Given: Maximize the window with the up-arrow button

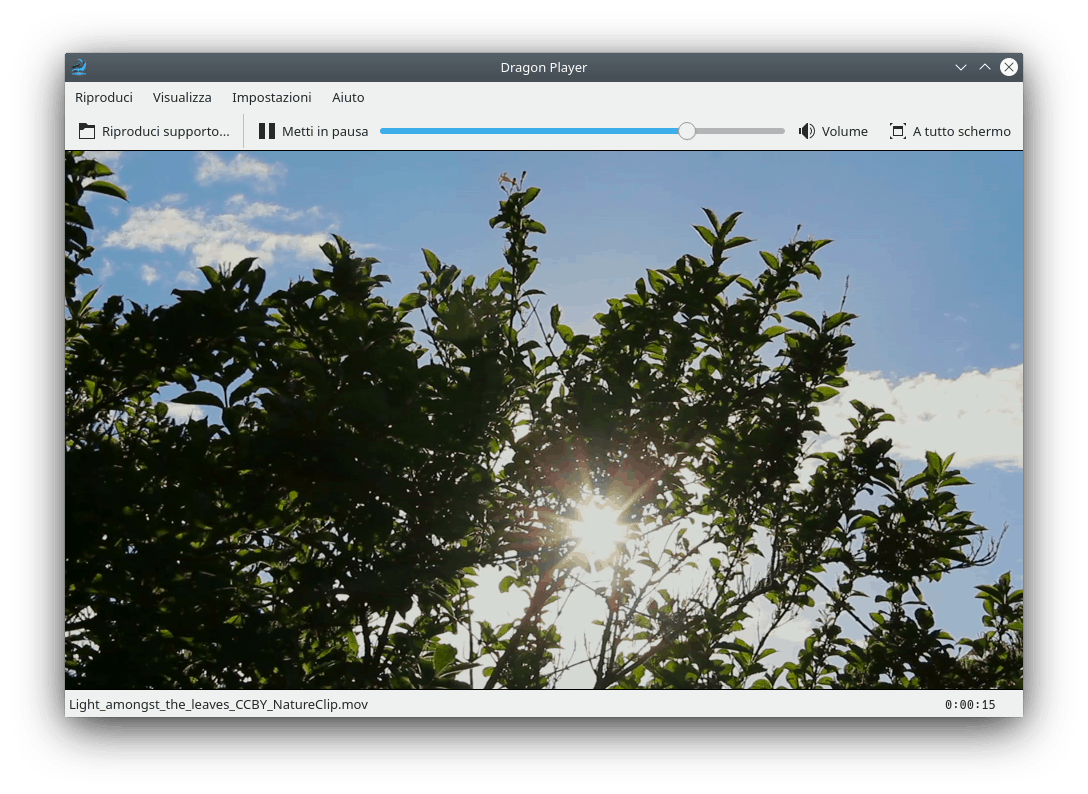Looking at the screenshot, I should [x=985, y=67].
